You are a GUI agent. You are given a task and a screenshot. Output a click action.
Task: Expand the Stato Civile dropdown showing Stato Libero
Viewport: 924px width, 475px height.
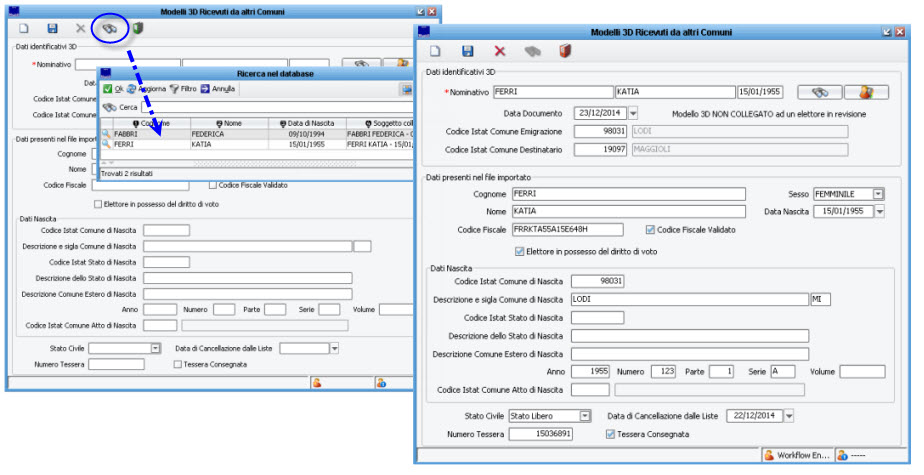point(586,415)
